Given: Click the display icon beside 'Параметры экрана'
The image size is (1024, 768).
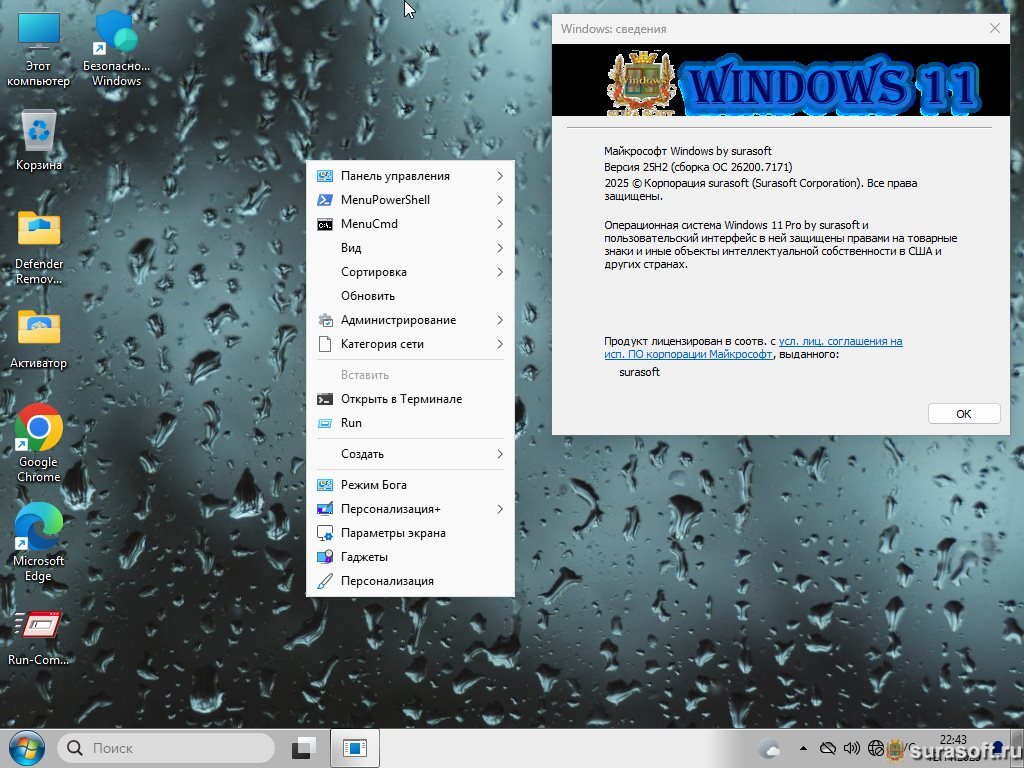Looking at the screenshot, I should pyautogui.click(x=325, y=533).
